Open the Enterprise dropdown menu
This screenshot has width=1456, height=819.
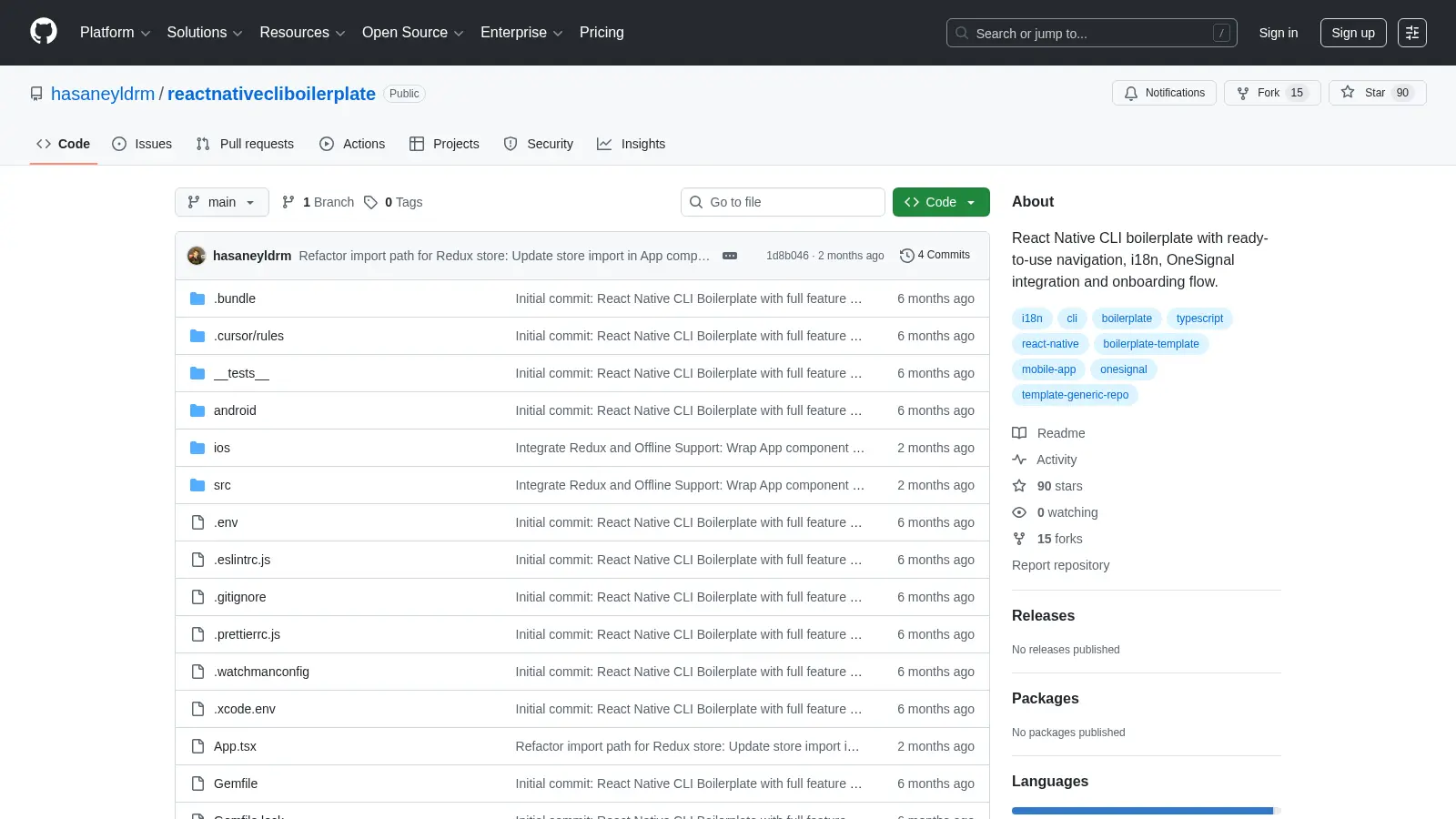click(x=521, y=33)
